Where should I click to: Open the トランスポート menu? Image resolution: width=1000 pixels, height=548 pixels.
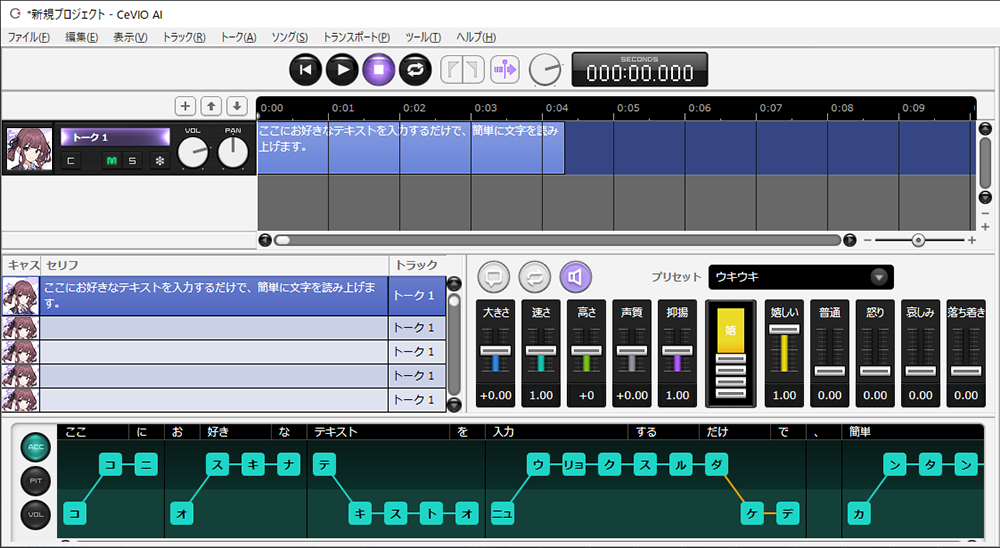coord(356,37)
